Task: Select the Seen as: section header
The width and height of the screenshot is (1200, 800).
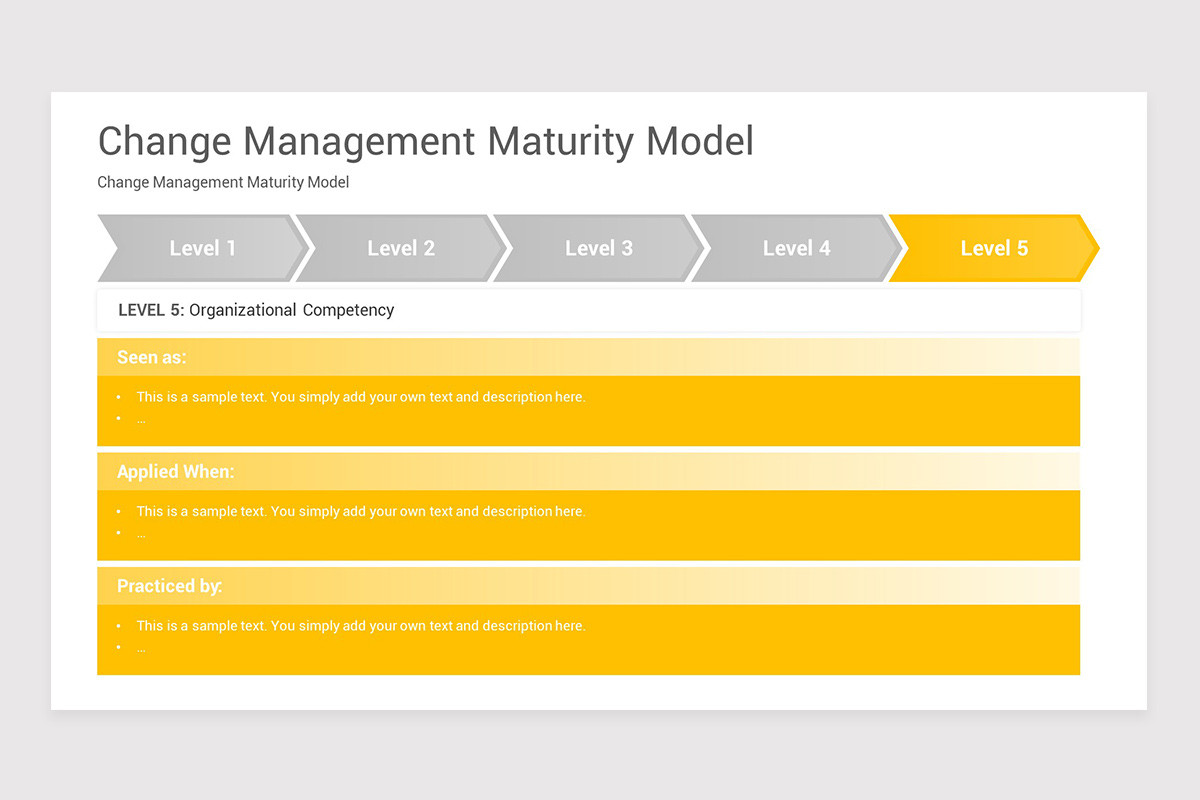Action: [151, 357]
